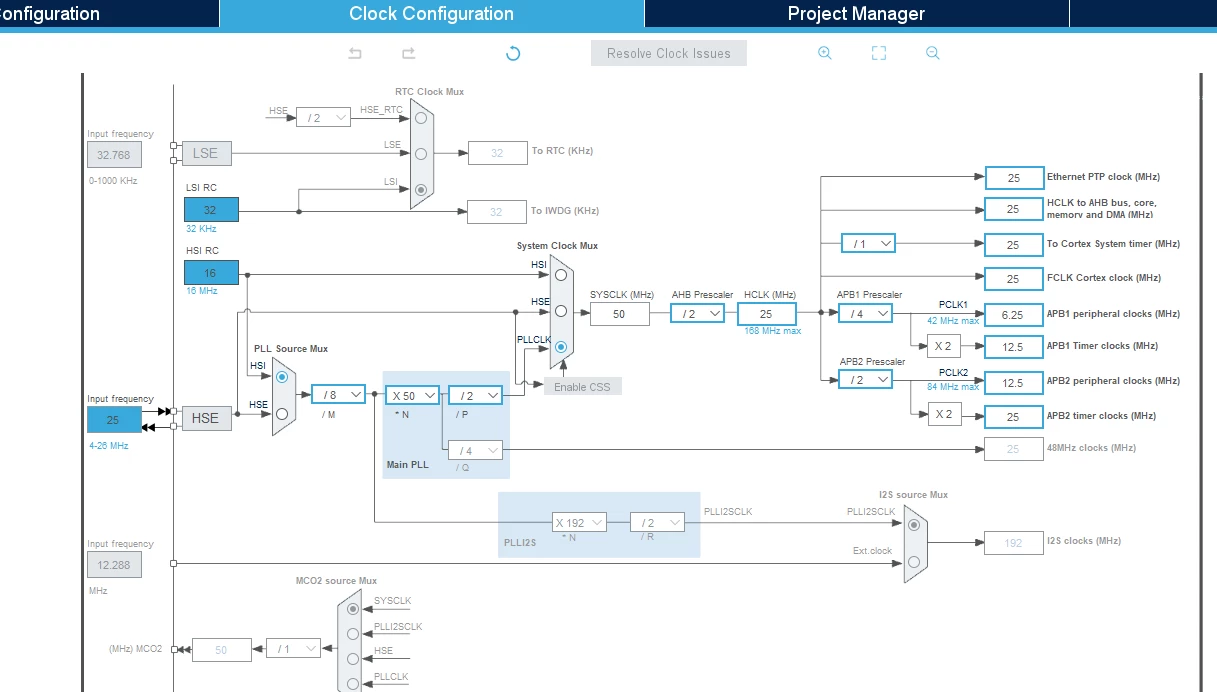This screenshot has width=1217, height=692.
Task: Click the HSE input frequency field showing 25
Action: click(x=114, y=420)
